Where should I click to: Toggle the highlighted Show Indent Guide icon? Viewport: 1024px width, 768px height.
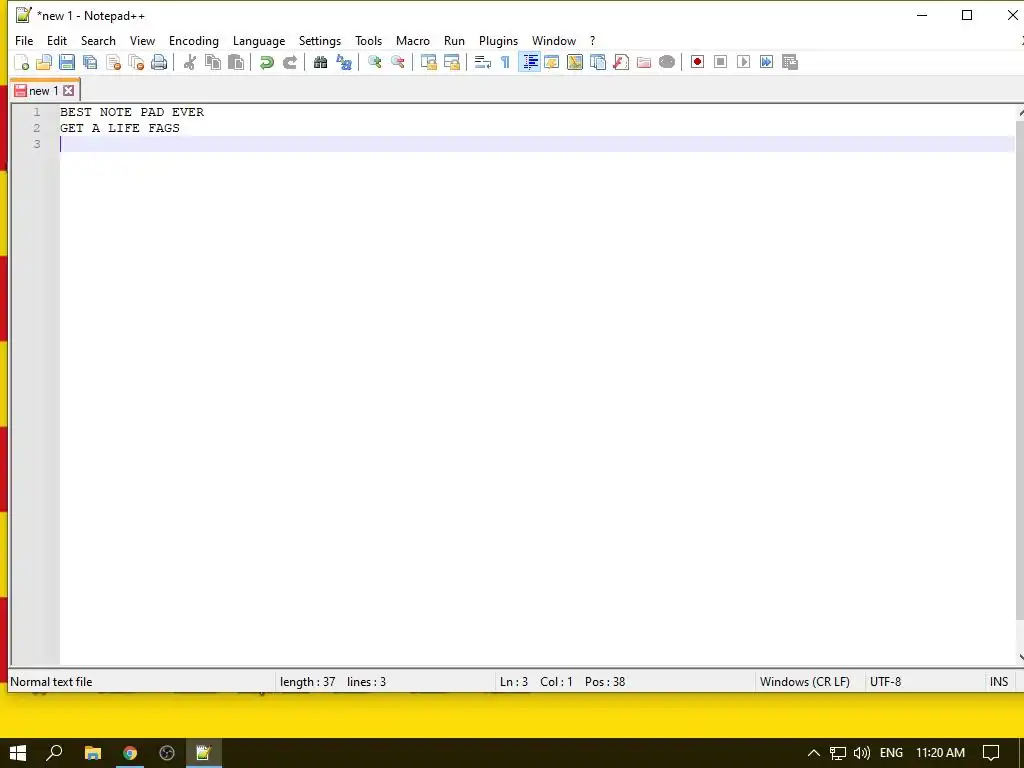point(529,62)
